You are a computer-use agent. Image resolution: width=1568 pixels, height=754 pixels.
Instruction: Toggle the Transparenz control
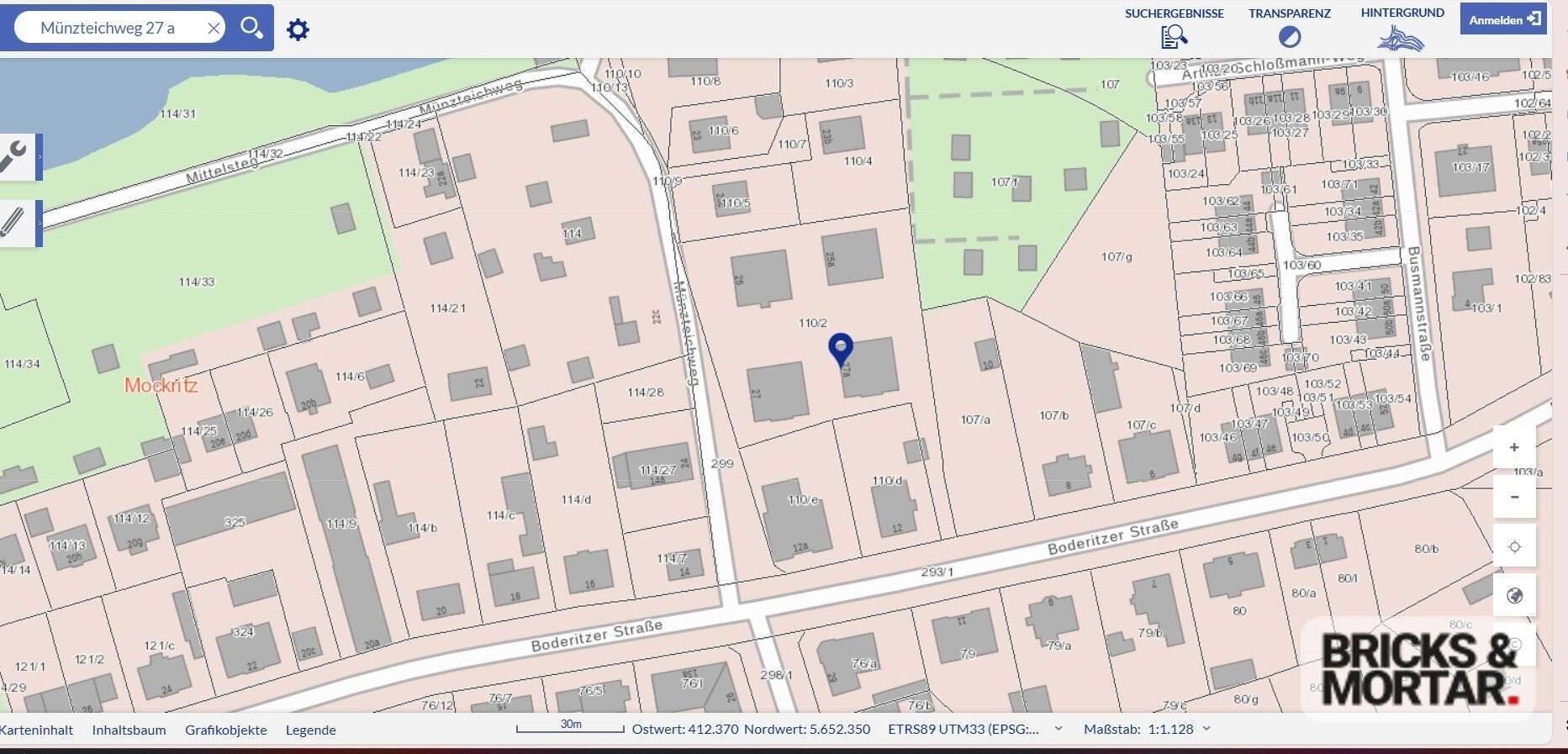tap(1289, 28)
